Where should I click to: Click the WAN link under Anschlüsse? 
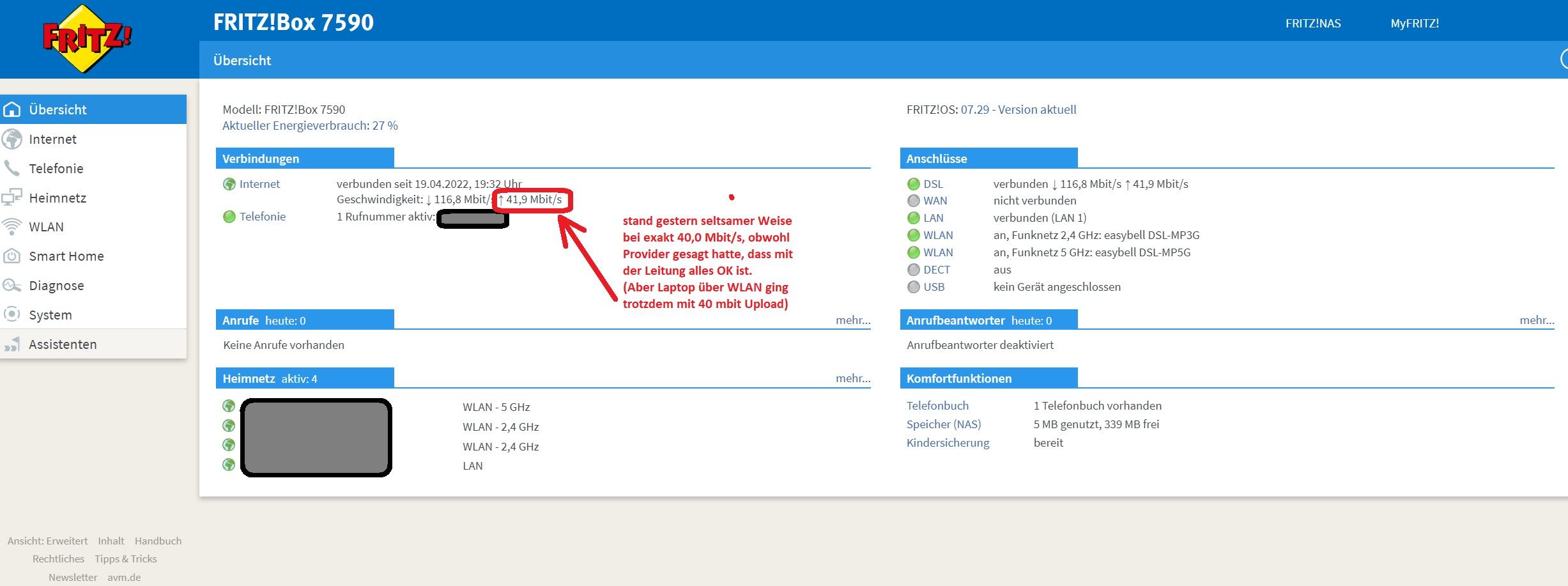935,201
